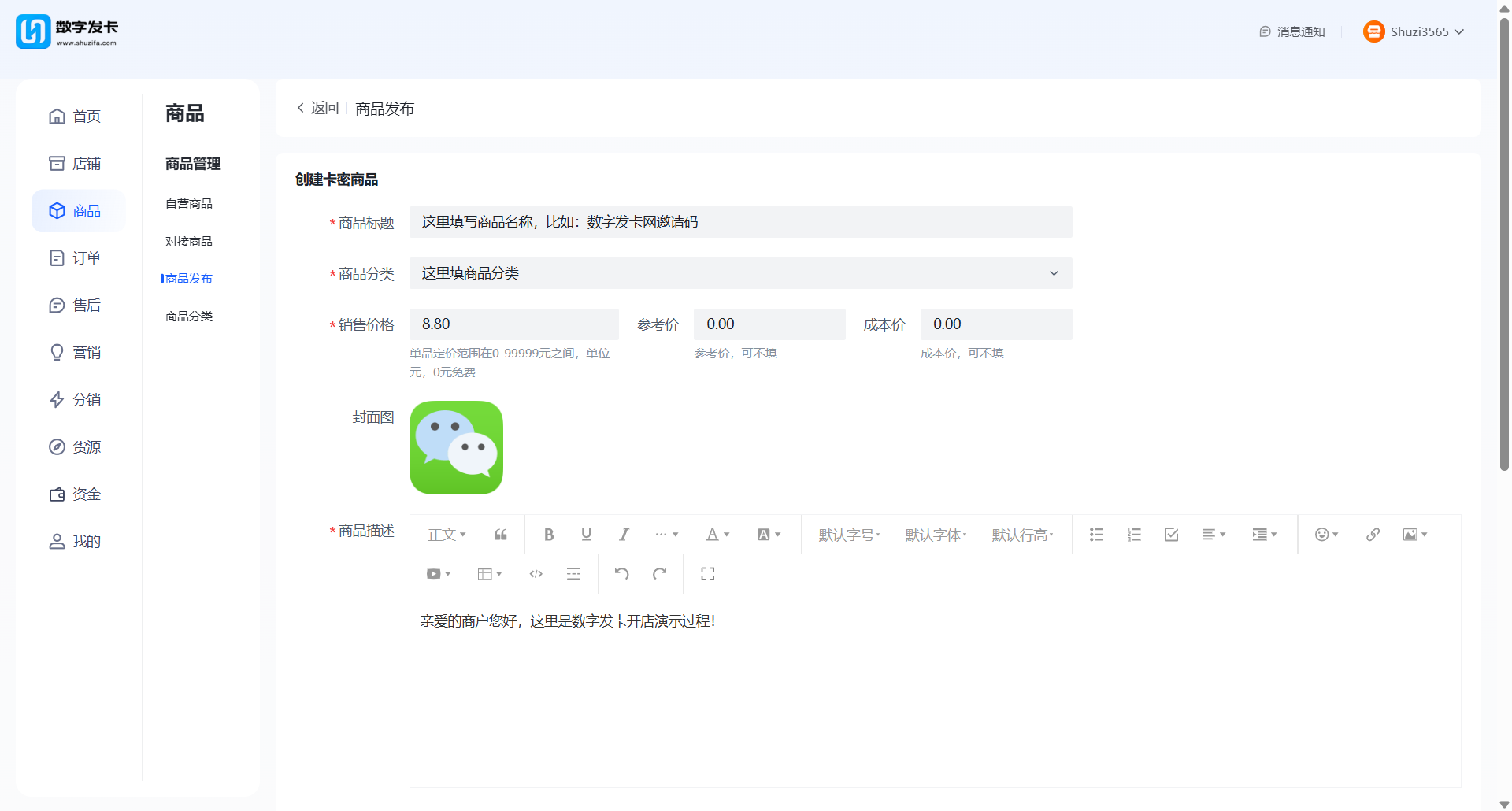Toggle fullscreen editor mode
Screen dimensions: 1512x811
pyautogui.click(x=707, y=574)
